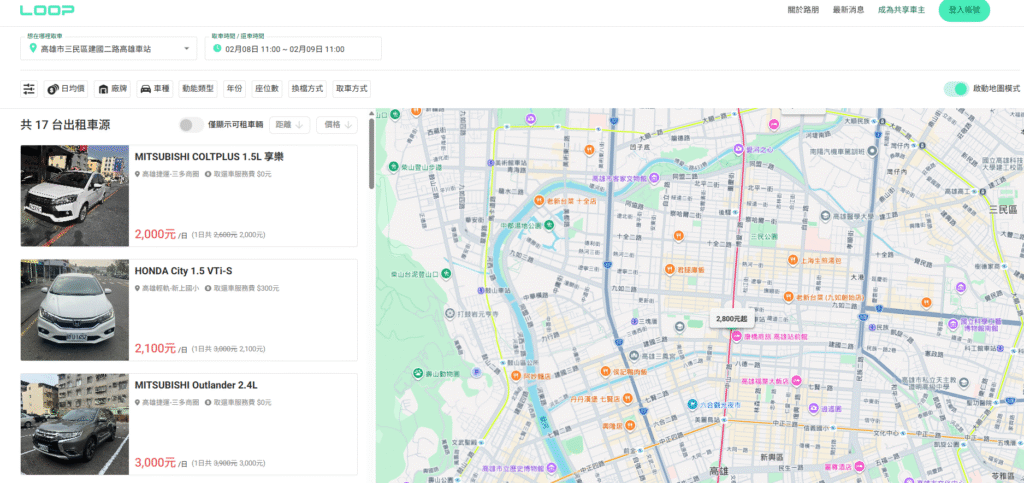Open the advanced filter sliders icon
The height and width of the screenshot is (483, 1024).
click(x=29, y=89)
